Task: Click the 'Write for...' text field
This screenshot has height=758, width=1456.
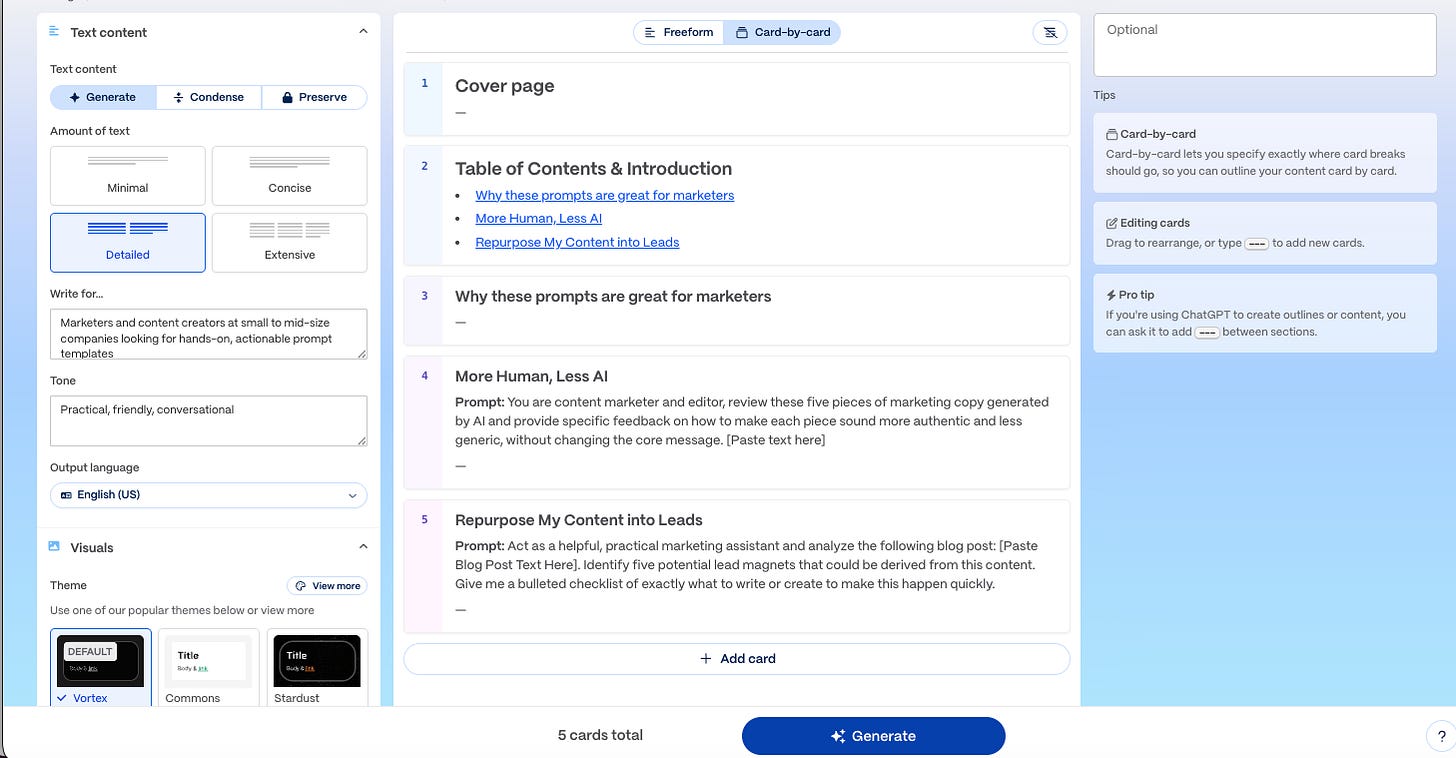Action: [209, 334]
